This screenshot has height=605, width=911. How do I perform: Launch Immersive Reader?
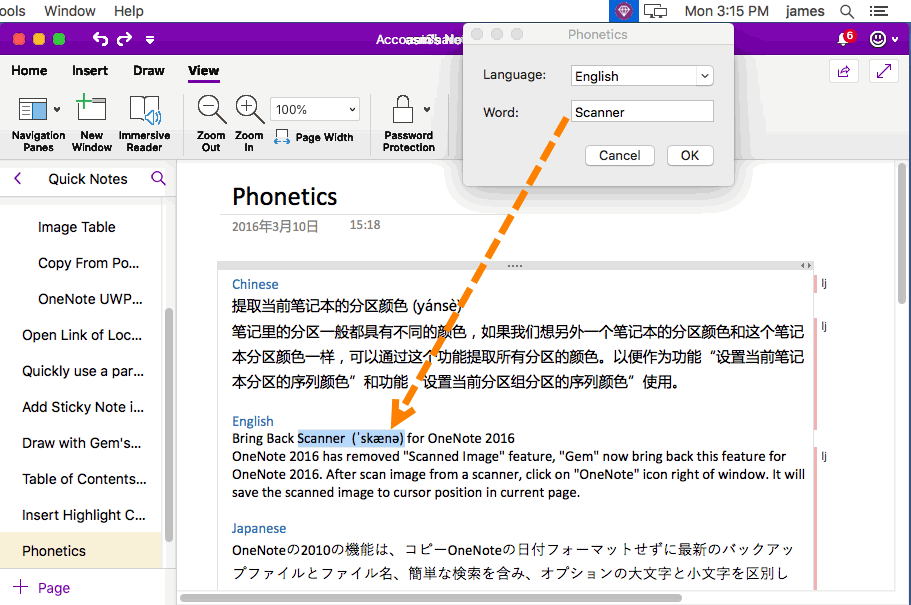[144, 123]
